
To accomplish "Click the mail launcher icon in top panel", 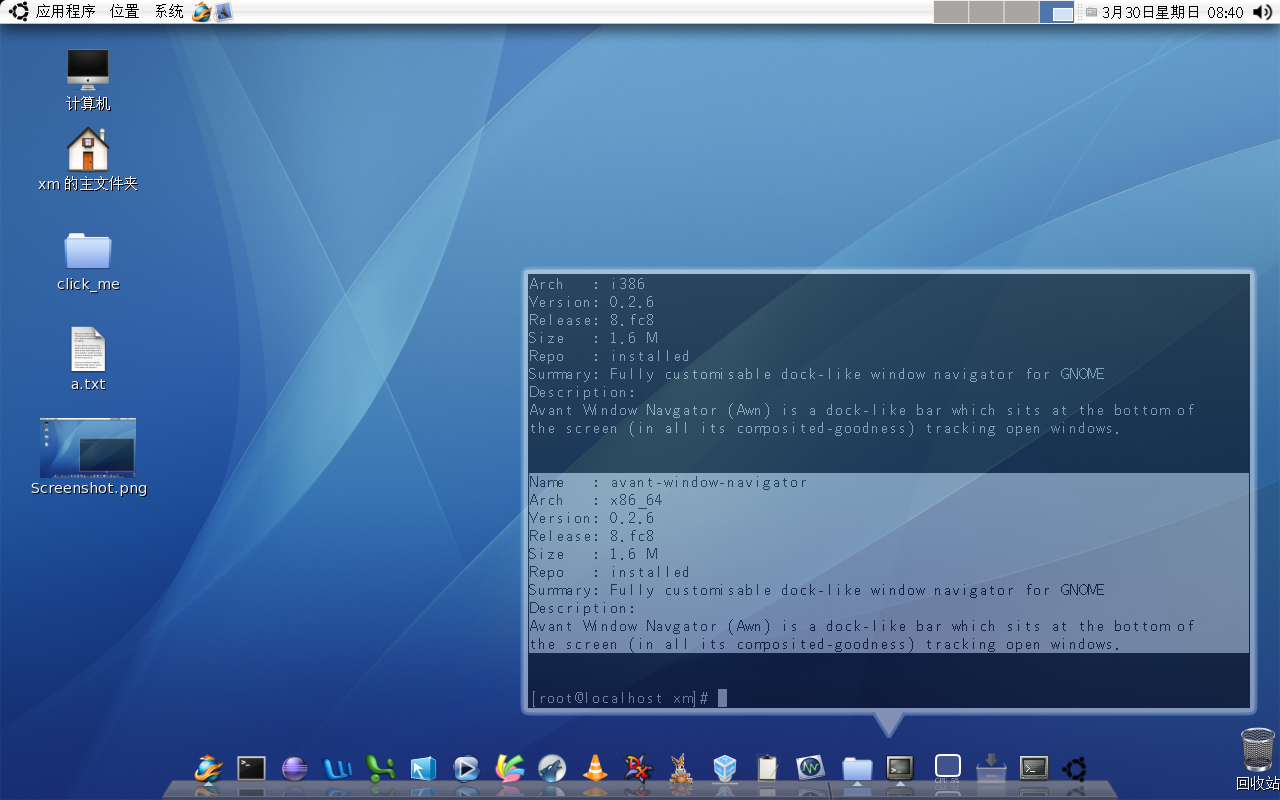I will (223, 12).
